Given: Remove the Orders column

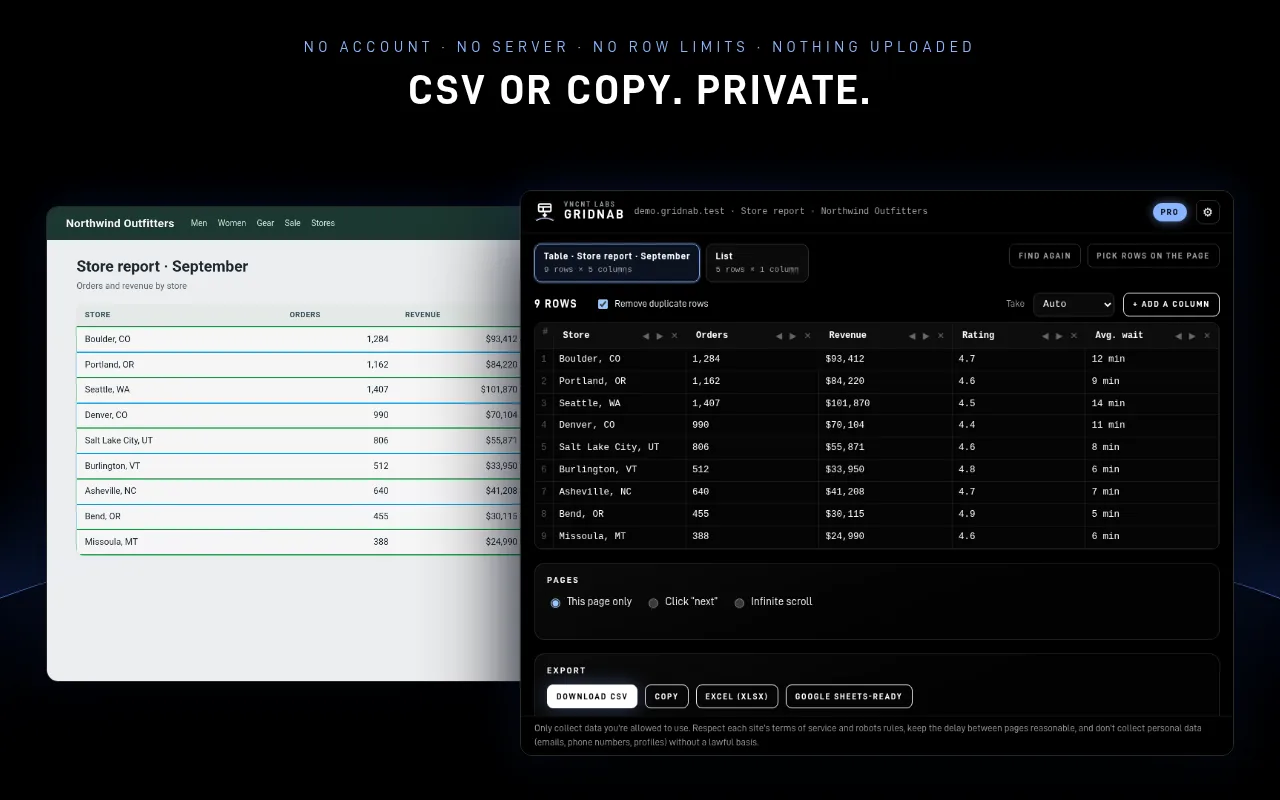Looking at the screenshot, I should coord(807,336).
